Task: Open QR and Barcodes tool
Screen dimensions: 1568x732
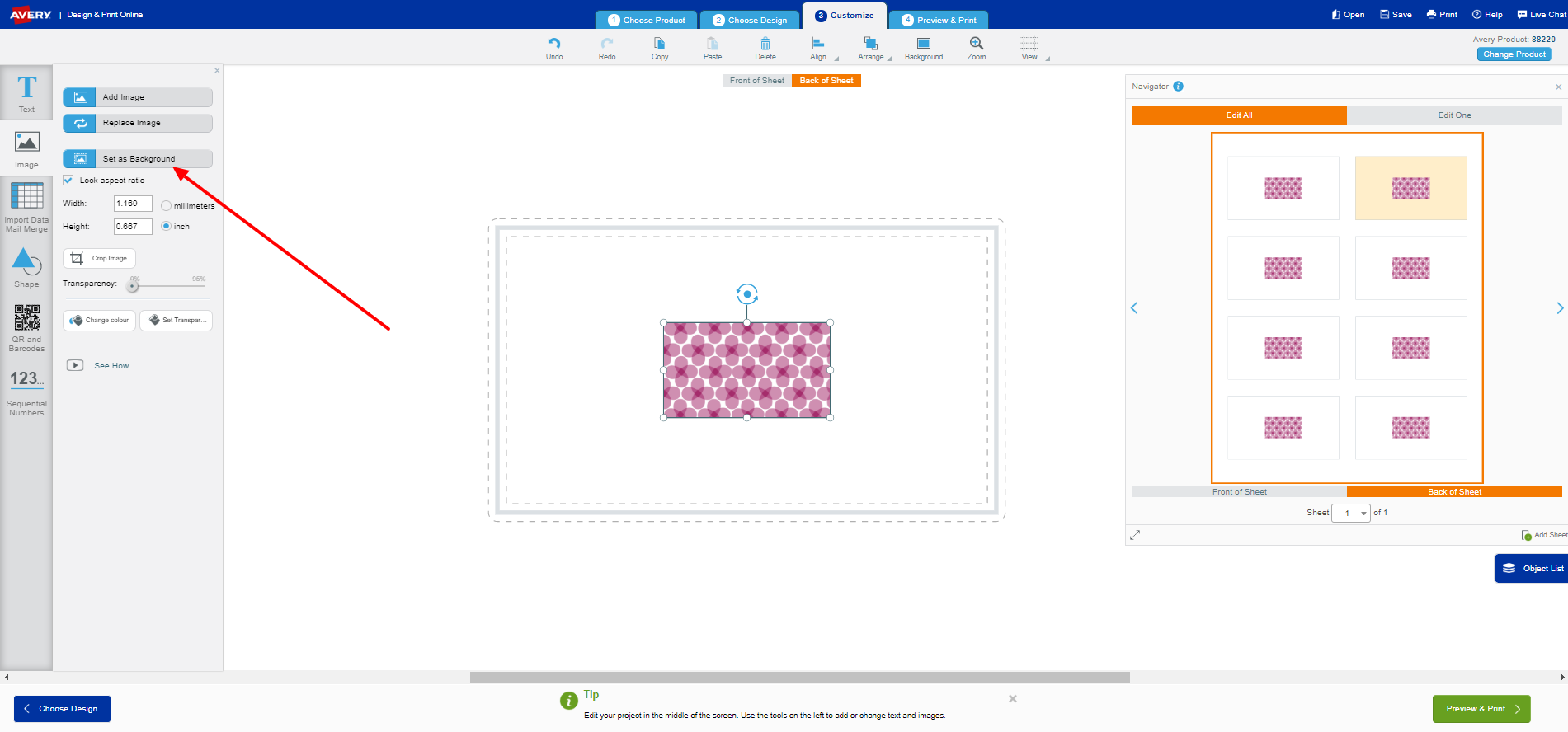Action: click(26, 327)
